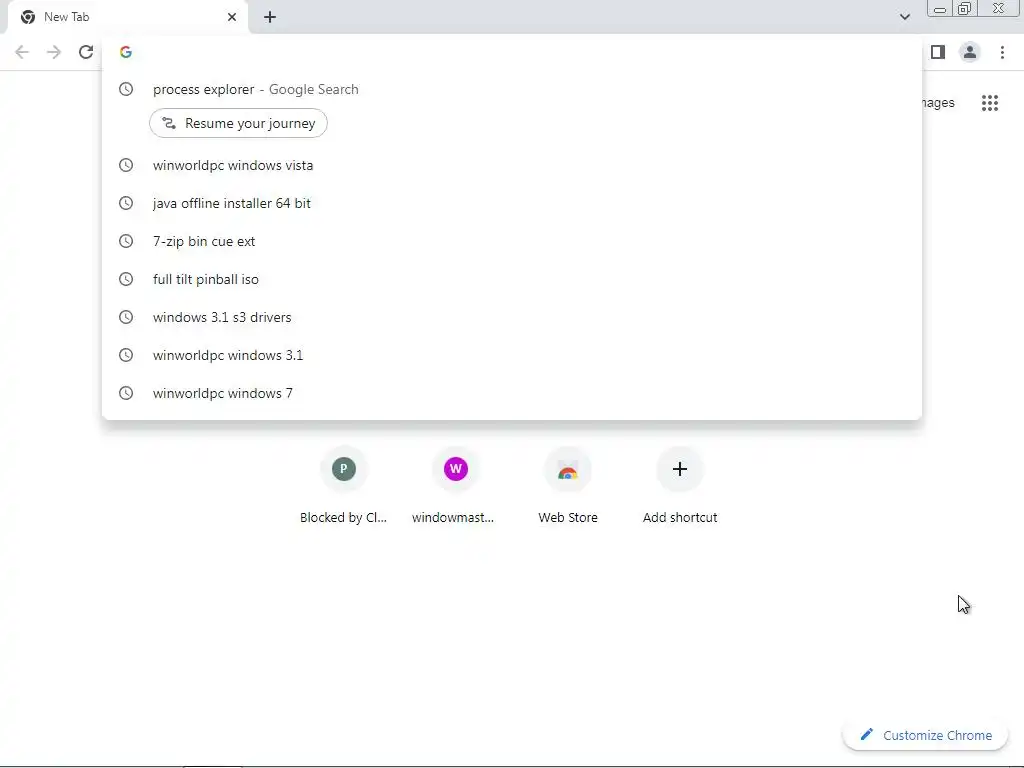Select windows 3.1 s3 drivers suggestion

[512, 317]
